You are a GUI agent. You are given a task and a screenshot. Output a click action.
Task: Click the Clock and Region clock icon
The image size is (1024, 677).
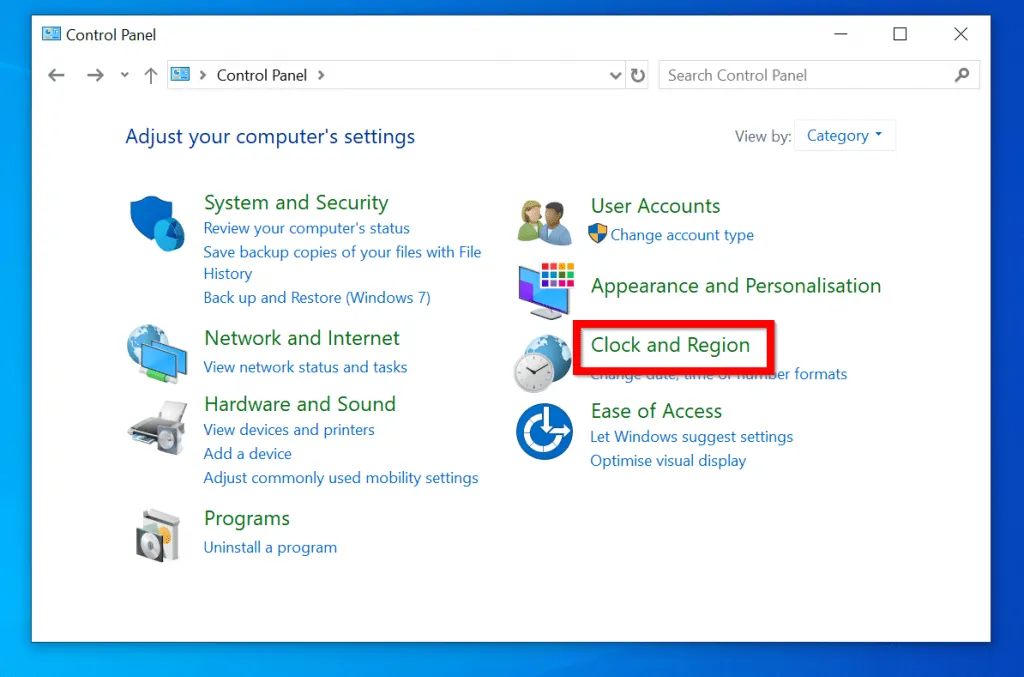[542, 363]
